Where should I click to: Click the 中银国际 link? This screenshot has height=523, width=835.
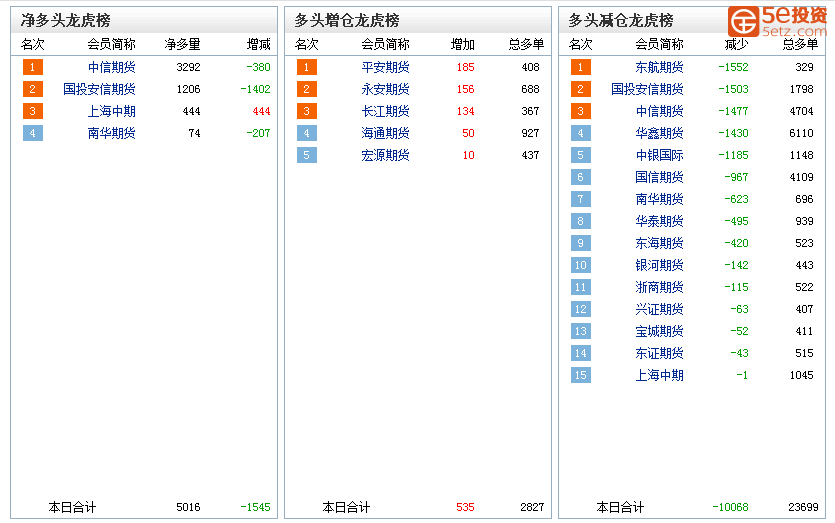click(659, 155)
